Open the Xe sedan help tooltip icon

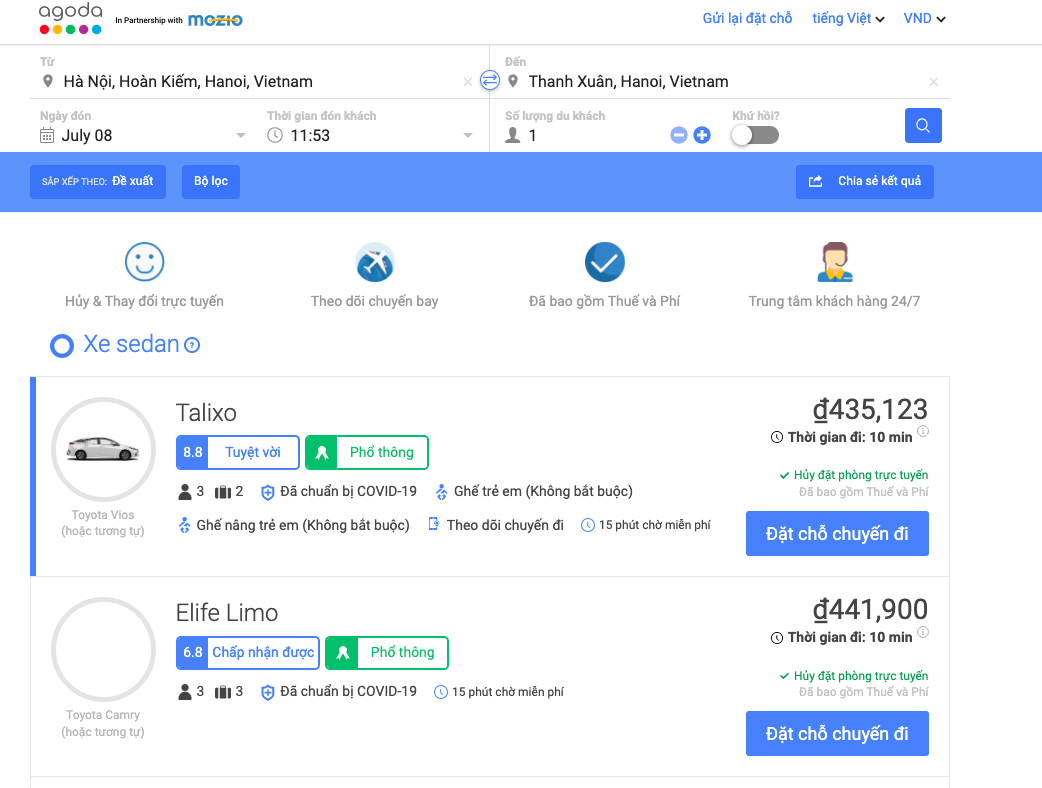click(192, 345)
